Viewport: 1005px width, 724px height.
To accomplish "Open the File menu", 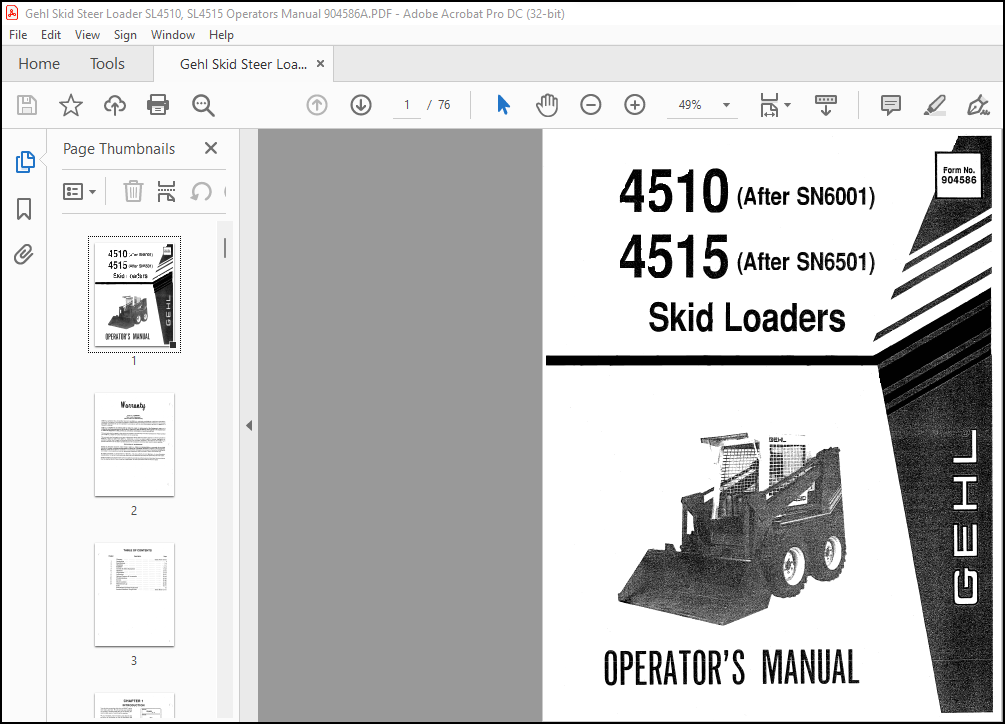I will click(x=18, y=35).
